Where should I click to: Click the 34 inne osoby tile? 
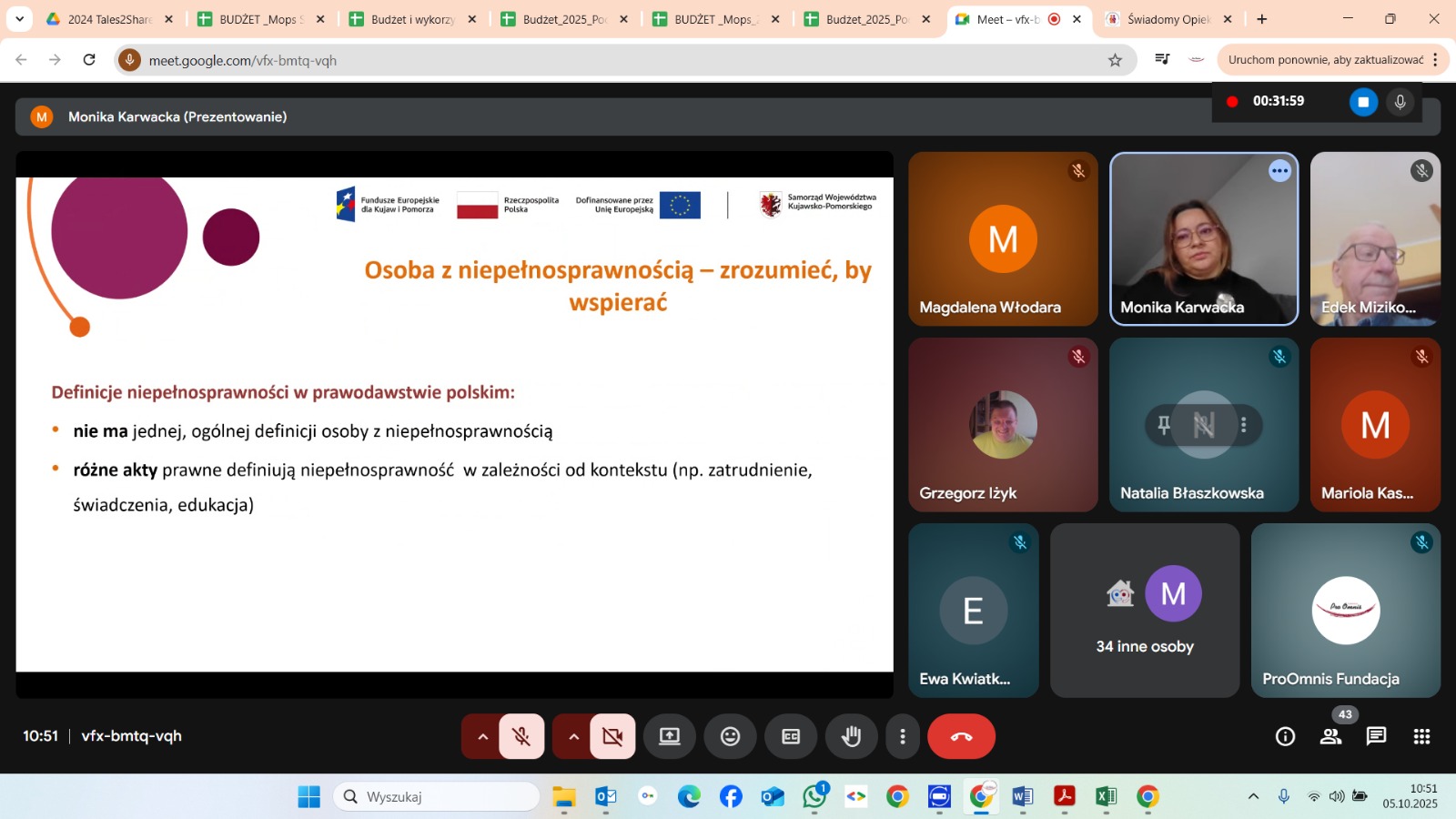tap(1145, 610)
